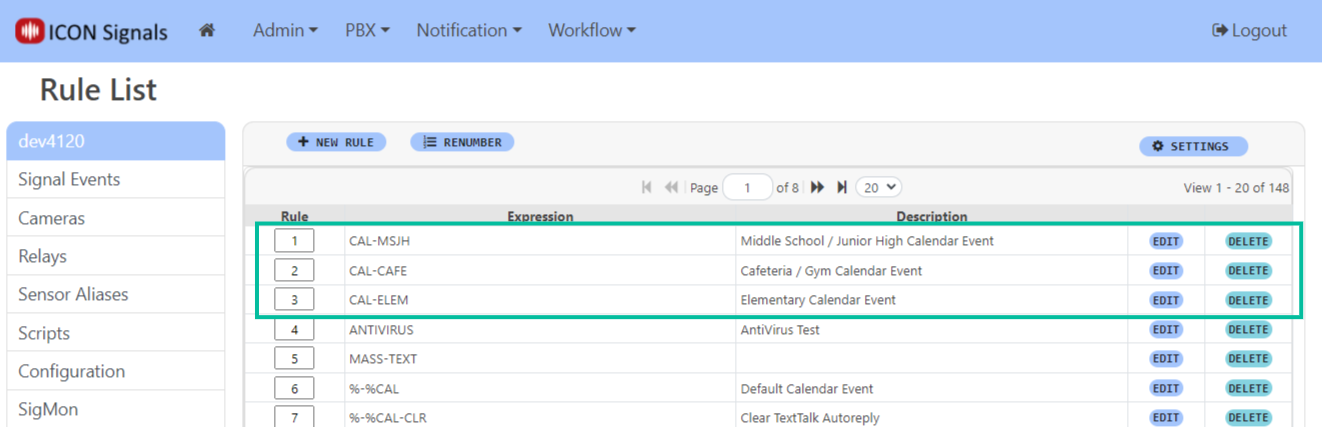
Task: Click 'AntiVirus Test' description
Action: (x=780, y=329)
